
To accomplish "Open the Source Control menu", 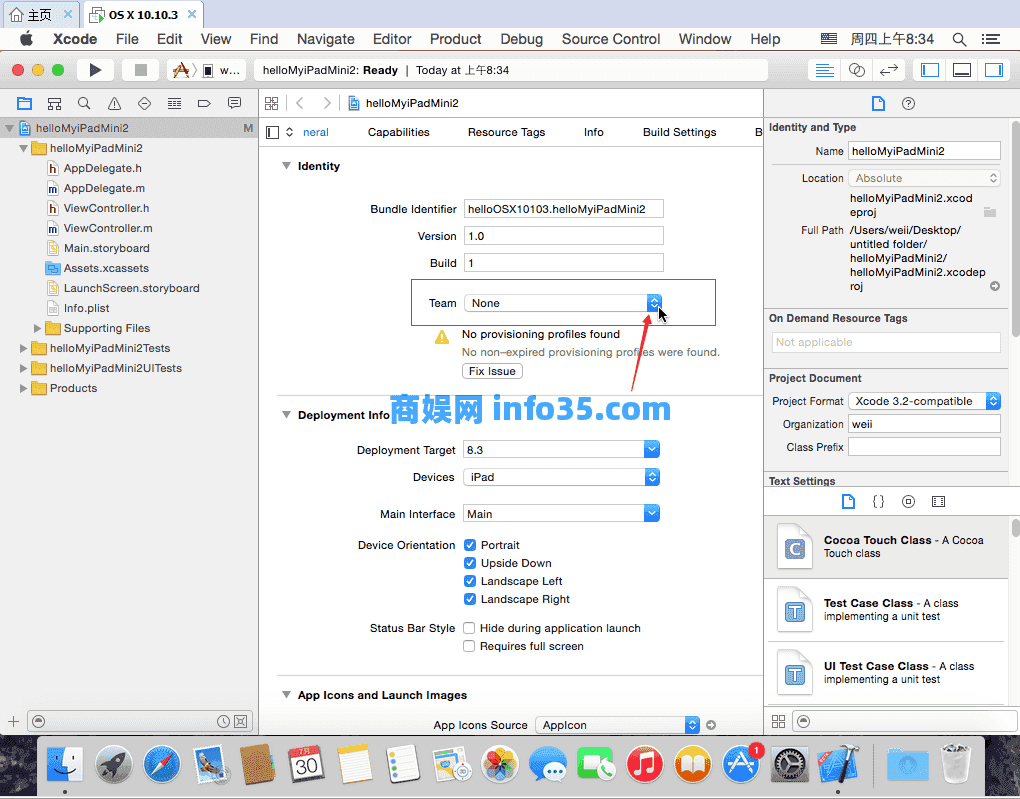I will pos(611,39).
